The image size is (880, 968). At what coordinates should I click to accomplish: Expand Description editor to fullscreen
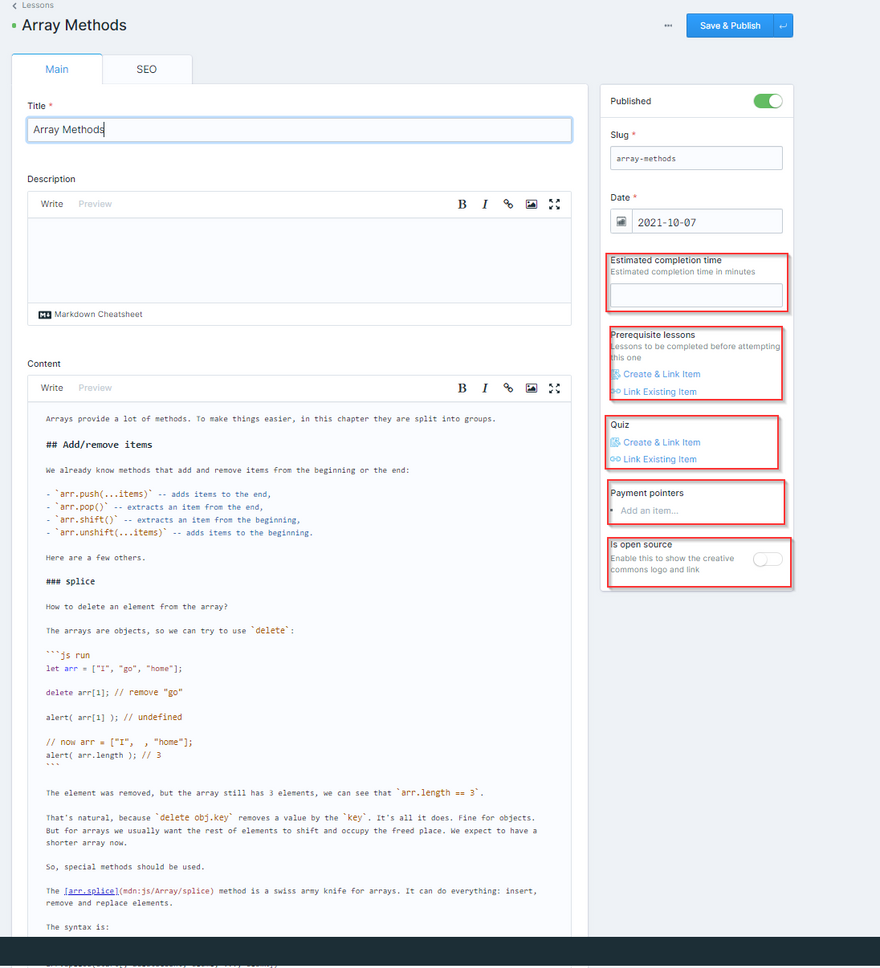(554, 204)
